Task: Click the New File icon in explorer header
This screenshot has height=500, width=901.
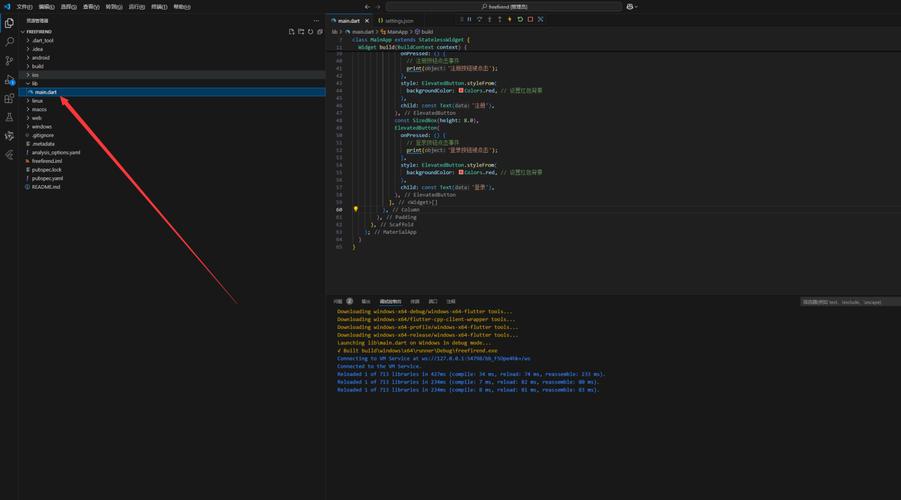Action: (291, 32)
